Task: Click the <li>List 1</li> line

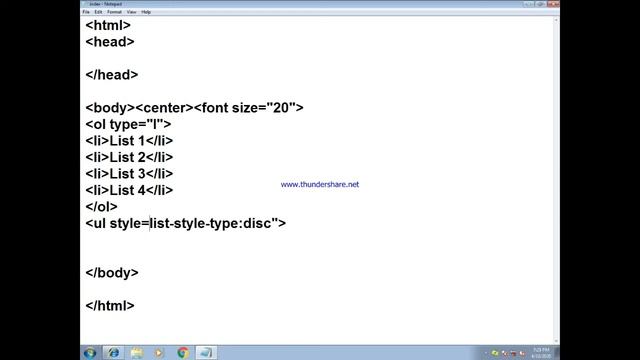Action: tap(129, 141)
